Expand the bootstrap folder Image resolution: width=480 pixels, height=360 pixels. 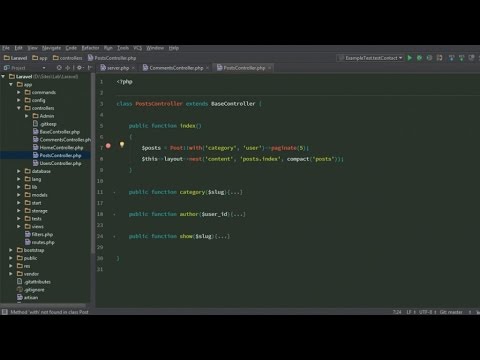click(11, 250)
